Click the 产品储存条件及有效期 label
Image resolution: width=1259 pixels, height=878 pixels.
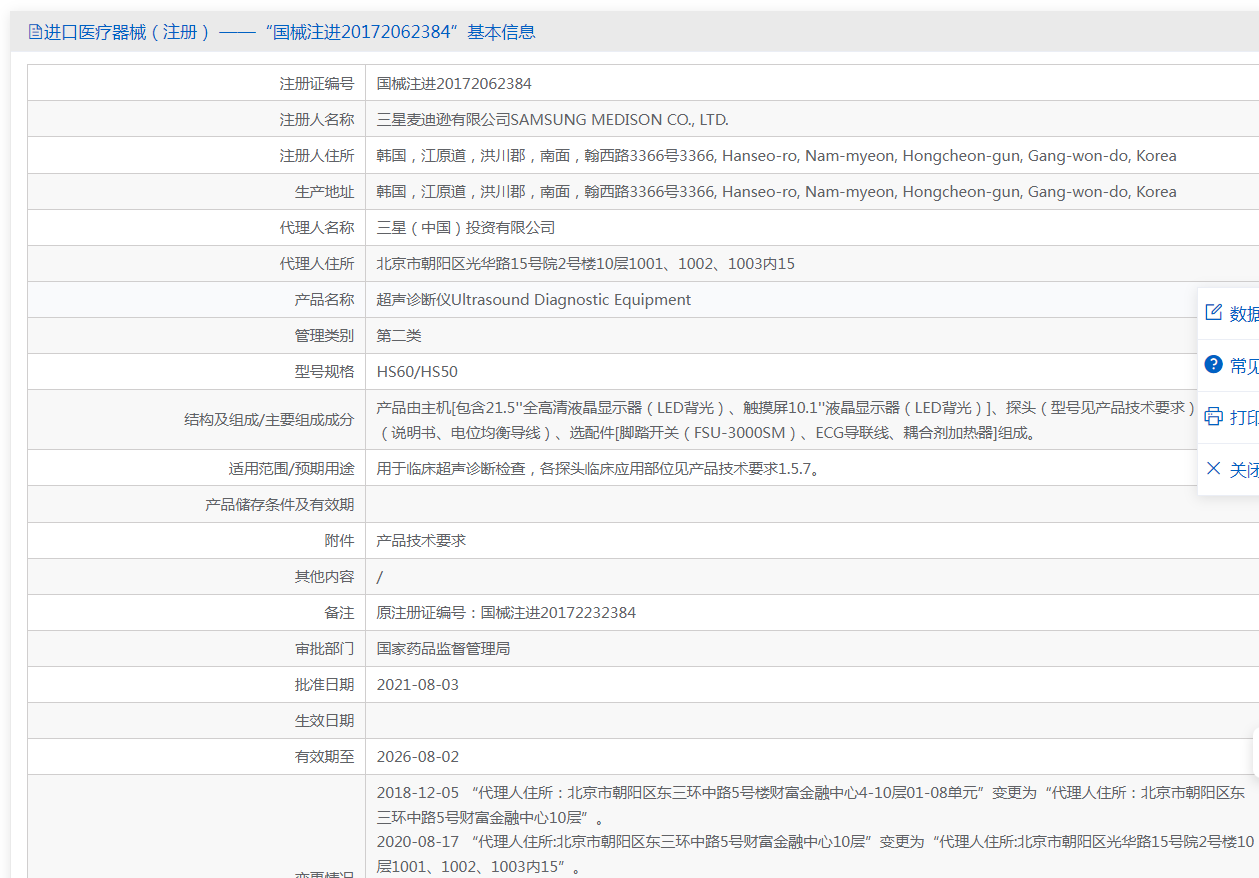280,505
